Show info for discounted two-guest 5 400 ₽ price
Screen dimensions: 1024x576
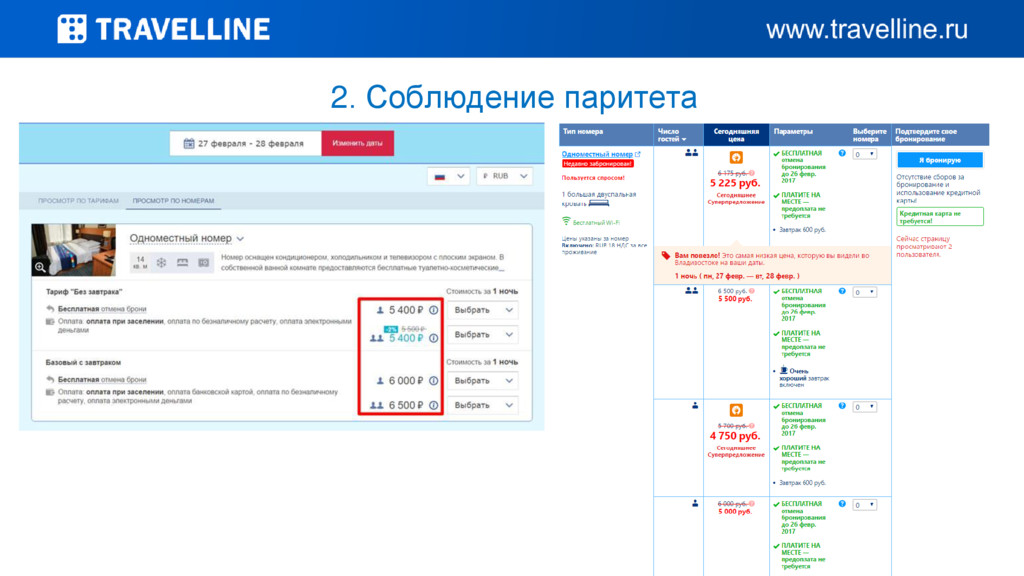[434, 338]
